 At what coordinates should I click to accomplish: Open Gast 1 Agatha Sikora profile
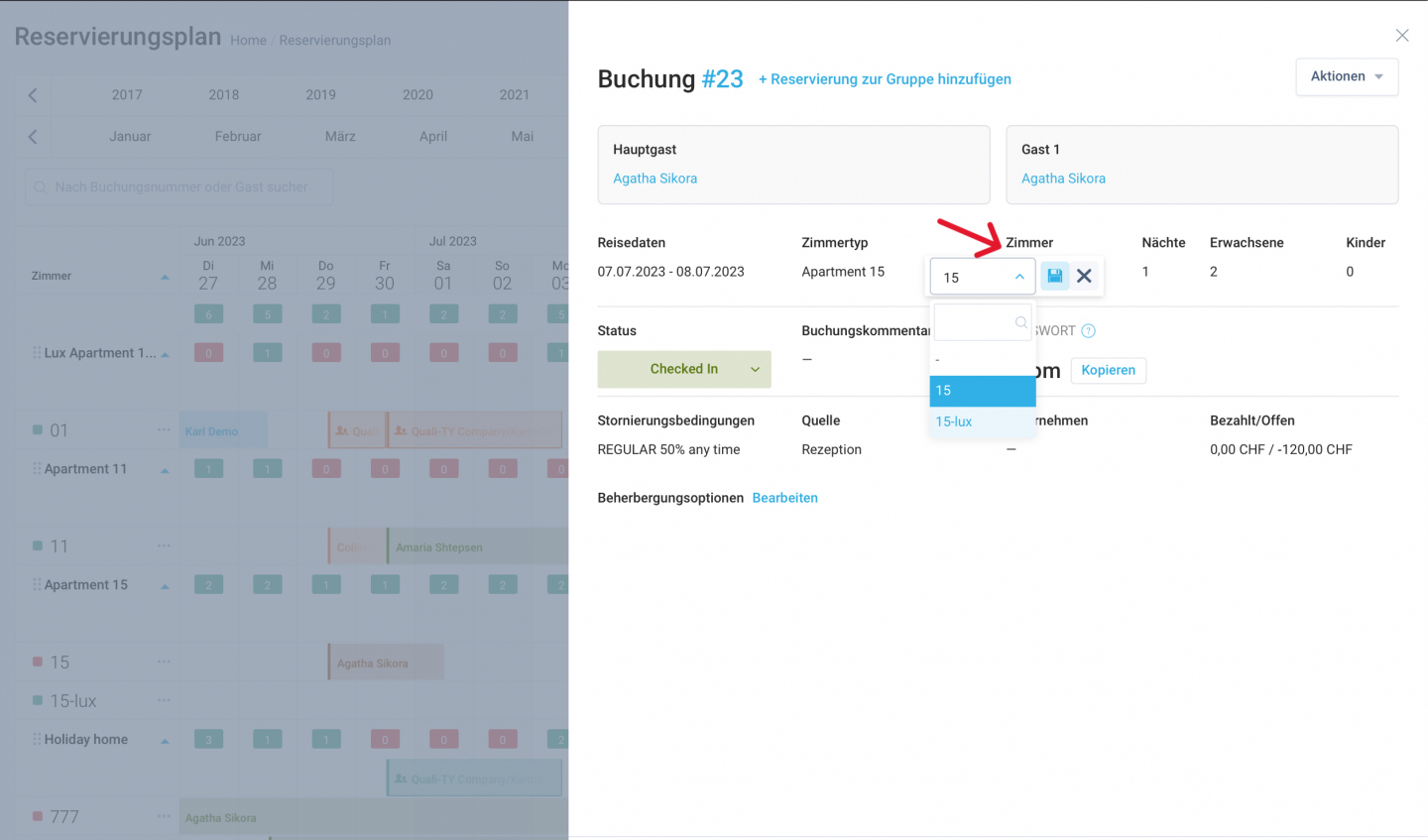tap(1063, 179)
